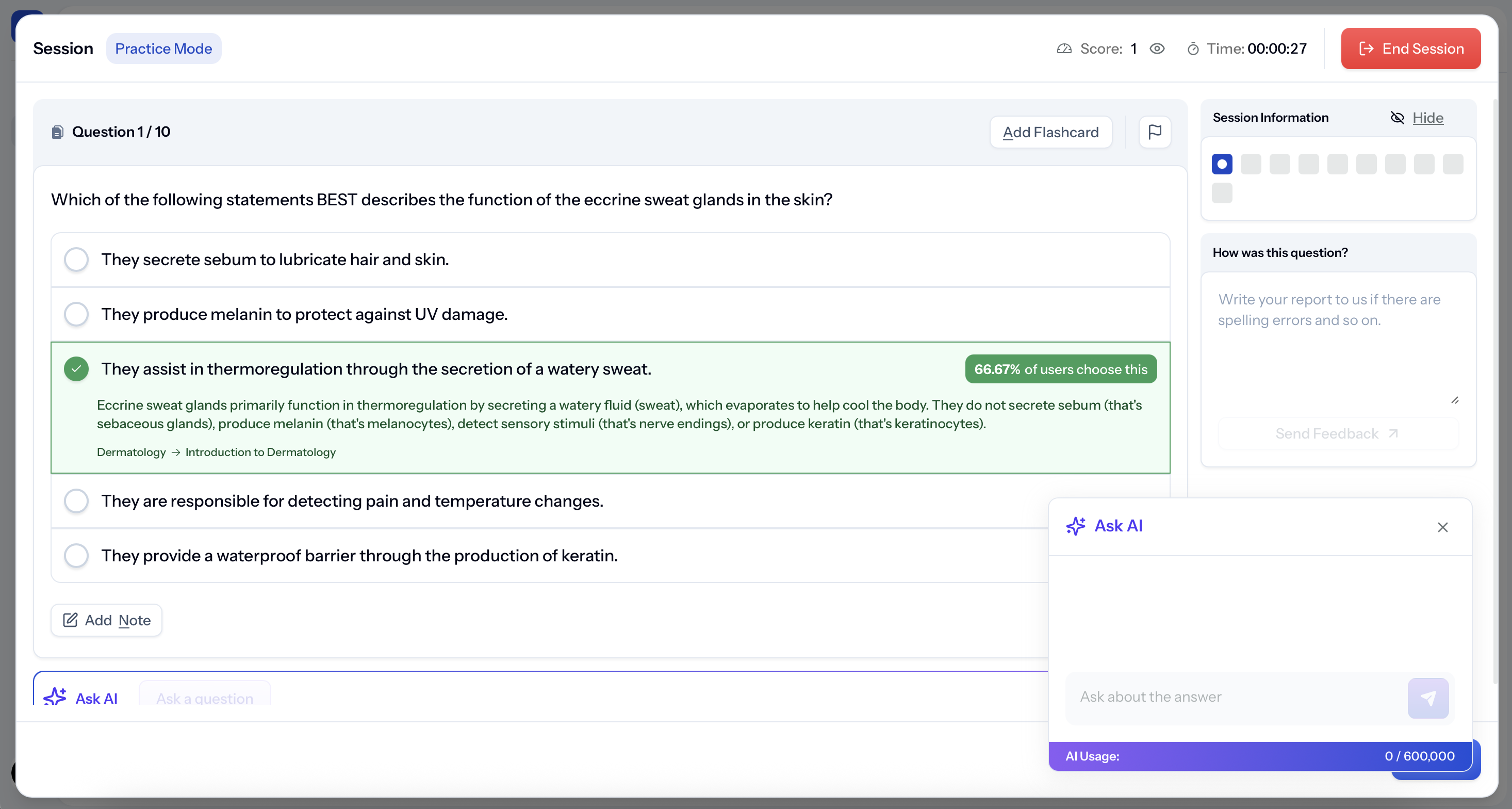The image size is (1512, 809).
Task: Select the sebum secretion answer option
Action: [76, 260]
